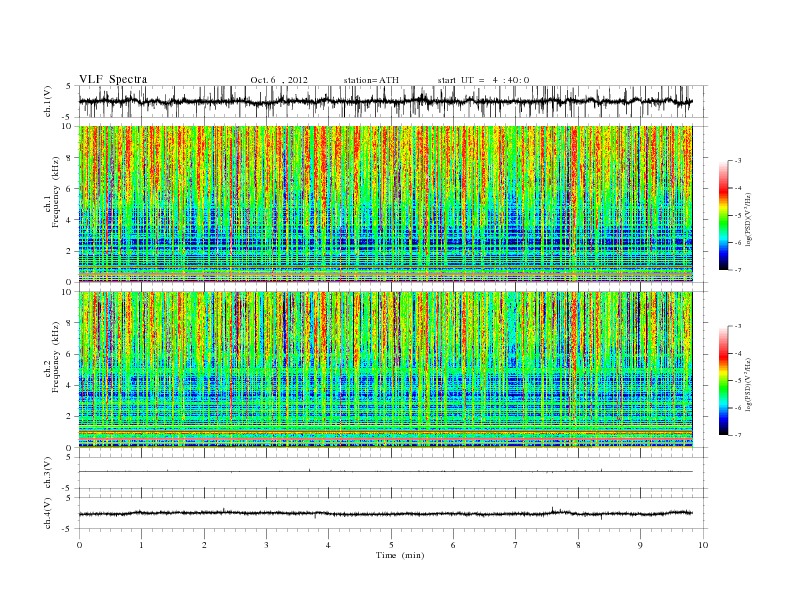Click the ch.1(V) waveform trace panel
The image size is (792, 612).
pyautogui.click(x=393, y=101)
